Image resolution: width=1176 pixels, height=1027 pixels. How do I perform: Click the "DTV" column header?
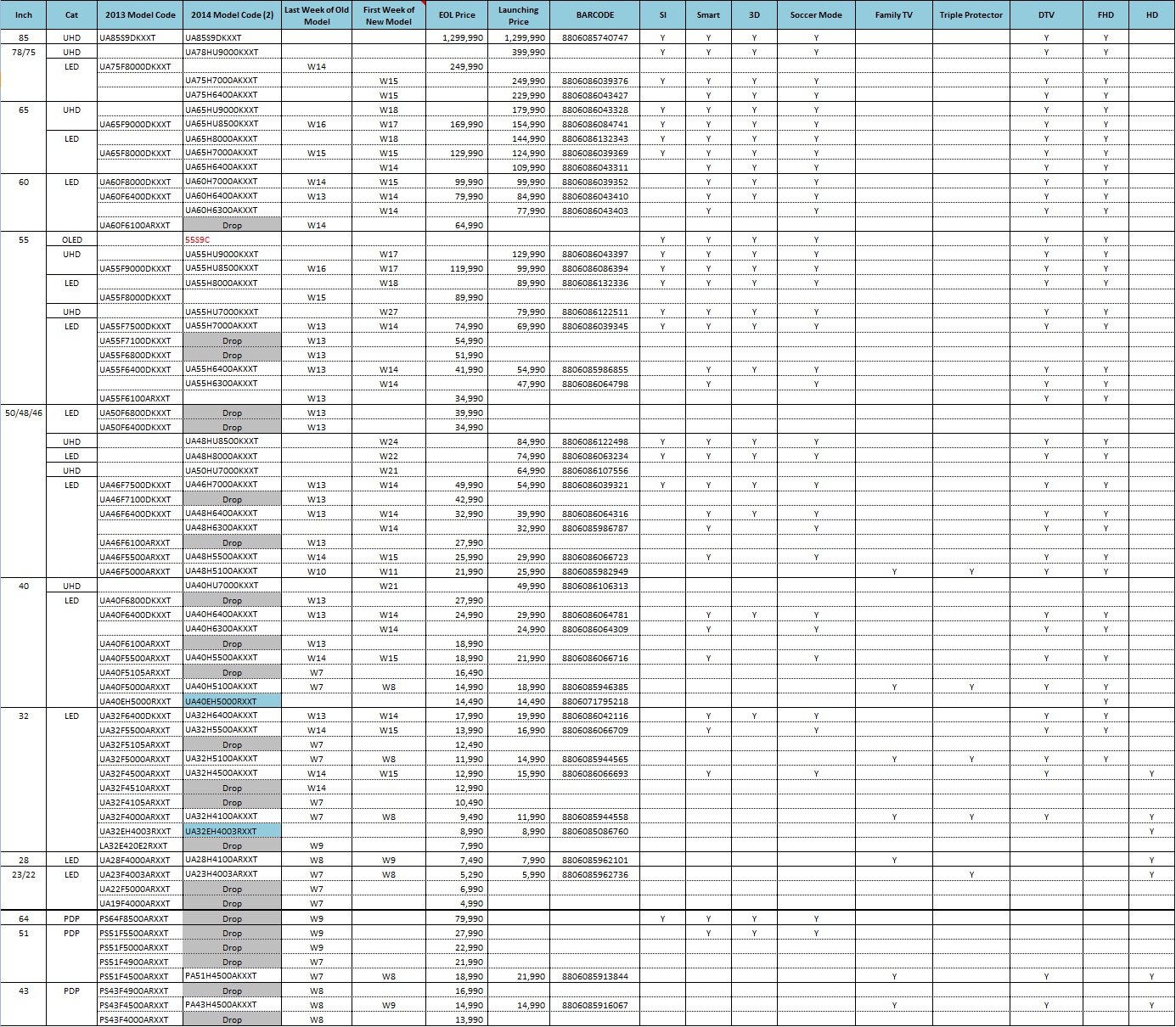tap(1046, 15)
